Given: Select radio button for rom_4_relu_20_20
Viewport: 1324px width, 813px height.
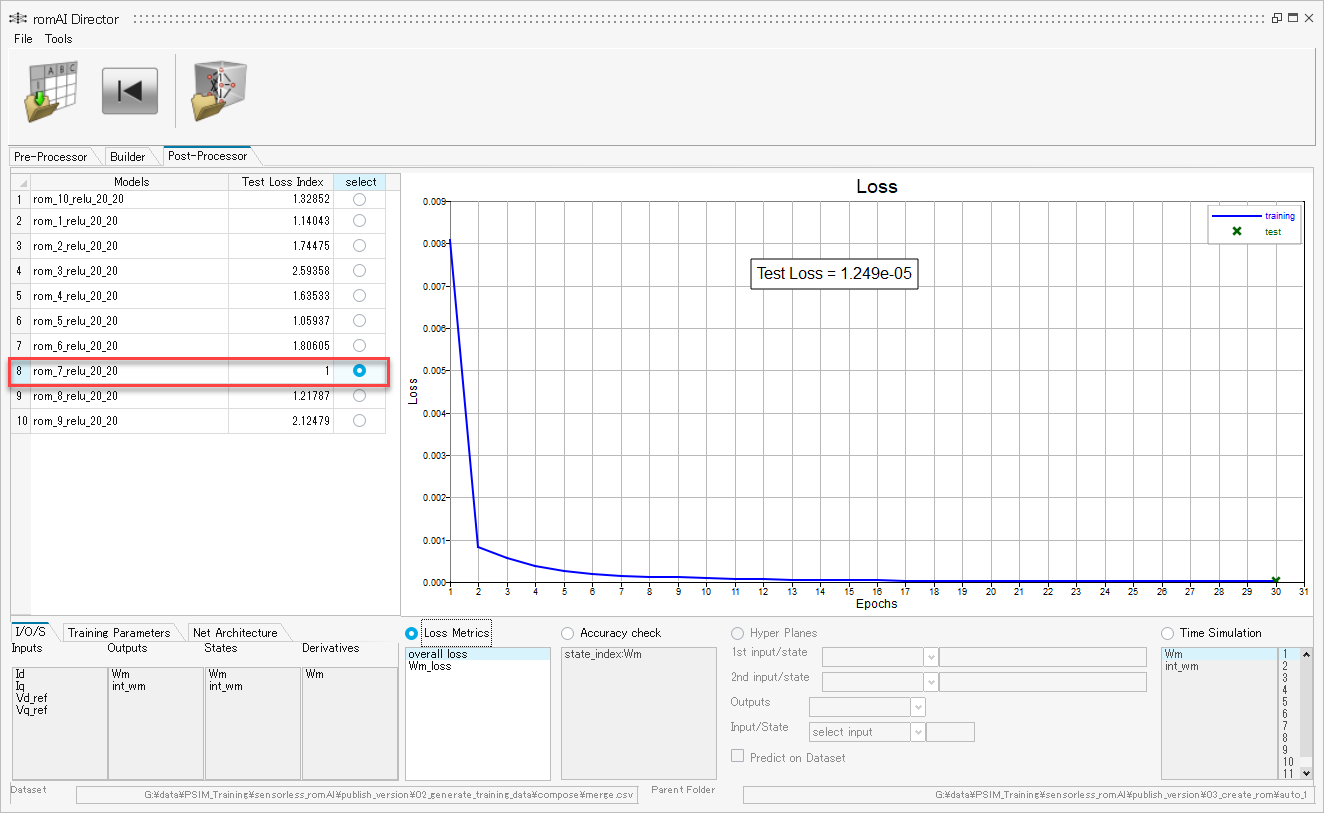Looking at the screenshot, I should pos(359,296).
